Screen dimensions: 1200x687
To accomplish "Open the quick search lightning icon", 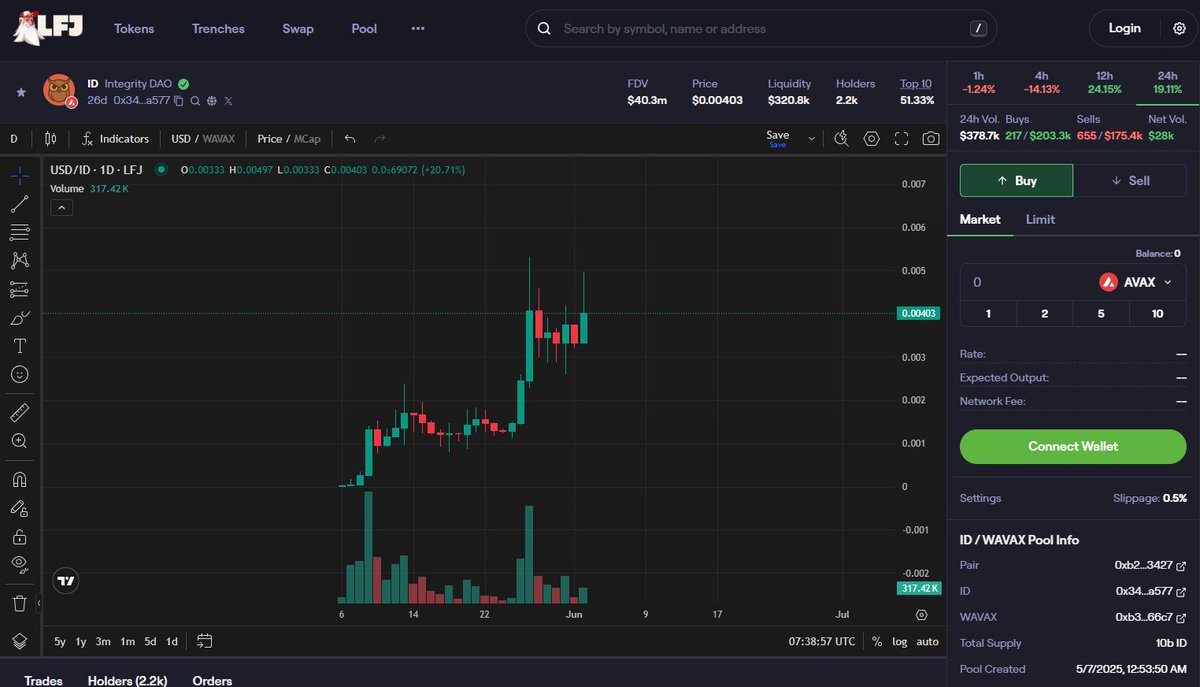I will [842, 139].
